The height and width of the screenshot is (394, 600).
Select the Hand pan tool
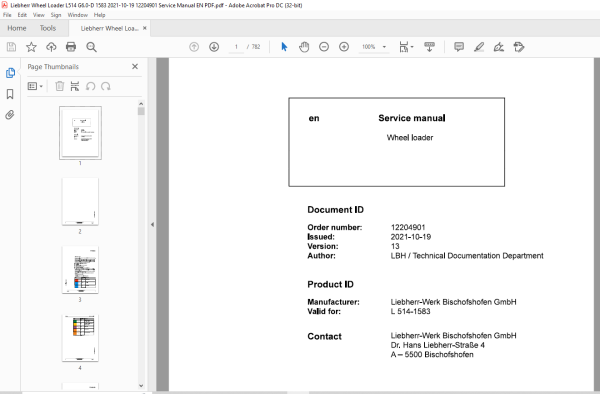[x=304, y=47]
